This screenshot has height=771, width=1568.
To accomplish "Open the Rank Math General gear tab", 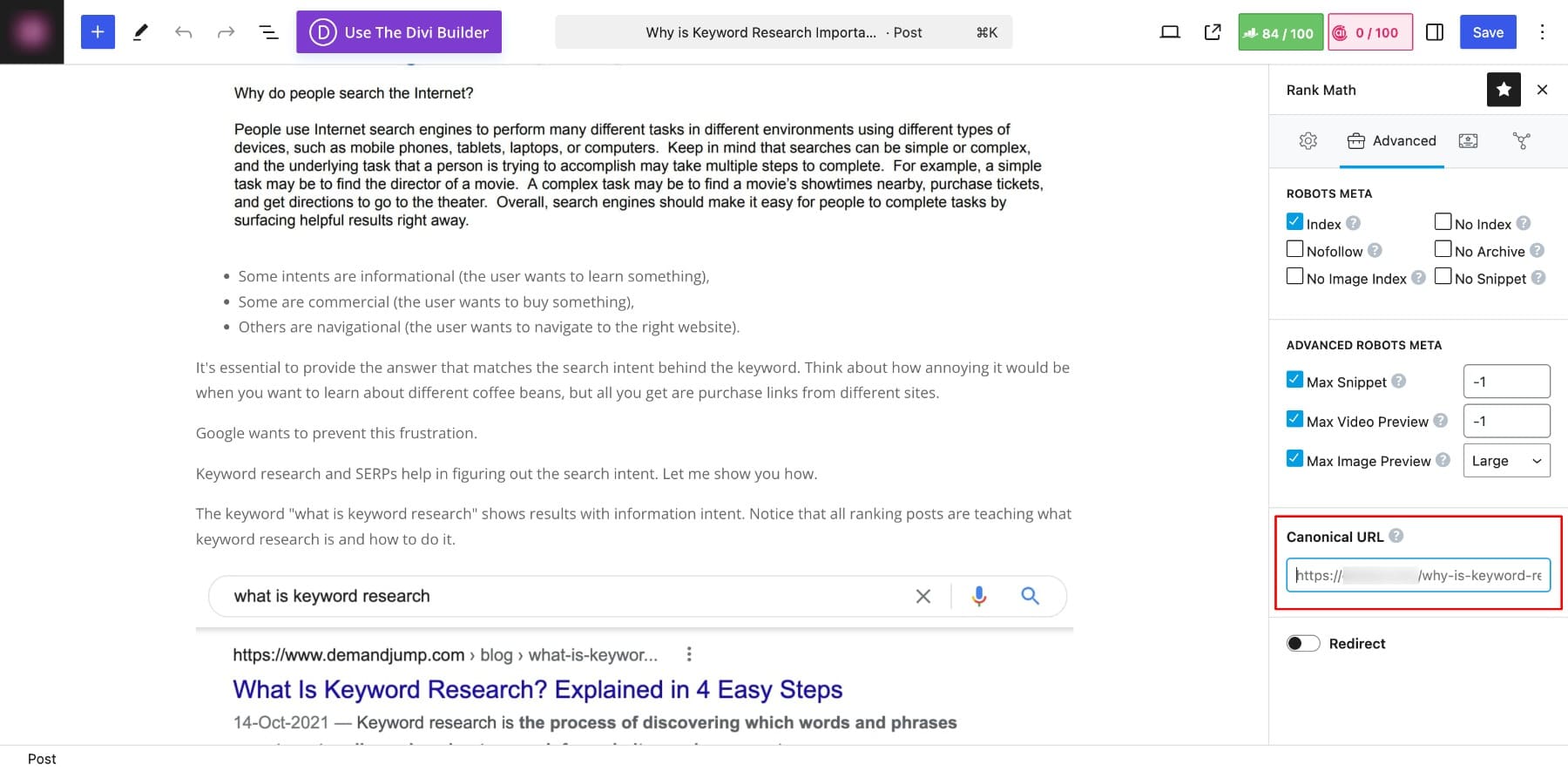I will point(1308,141).
